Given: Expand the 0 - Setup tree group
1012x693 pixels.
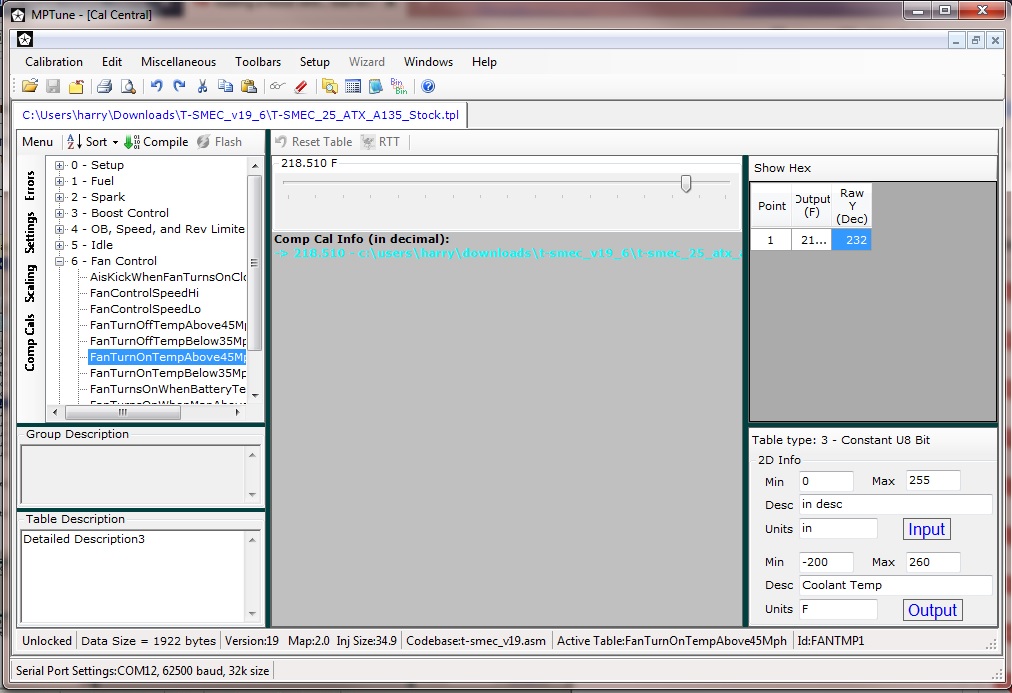Looking at the screenshot, I should (59, 165).
